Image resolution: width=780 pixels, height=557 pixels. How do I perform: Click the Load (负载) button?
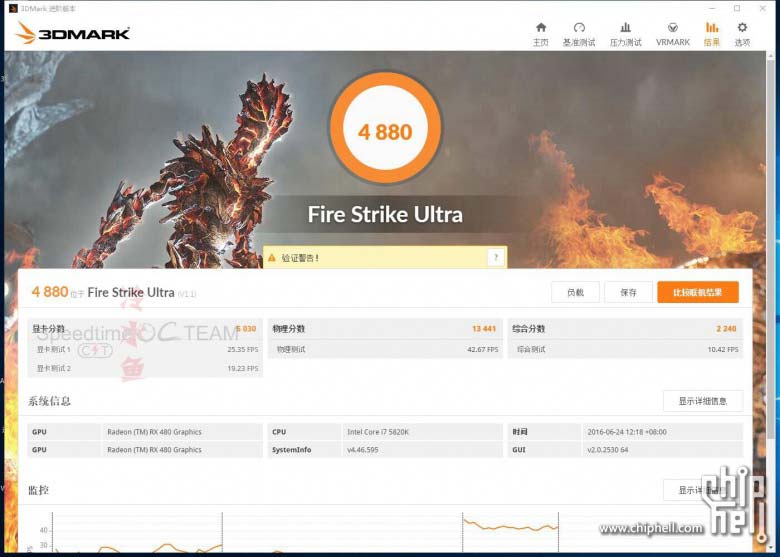pyautogui.click(x=575, y=293)
